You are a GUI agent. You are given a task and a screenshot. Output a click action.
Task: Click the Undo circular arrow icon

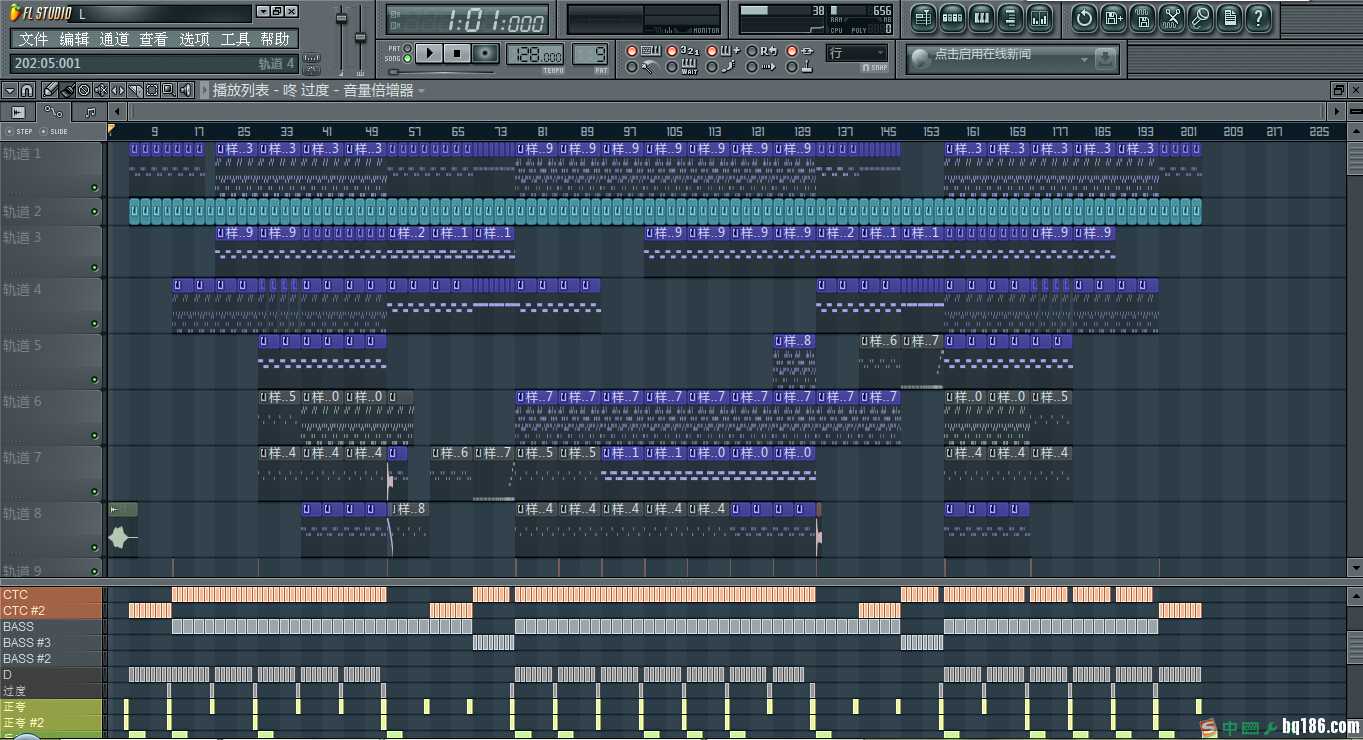pos(1084,18)
